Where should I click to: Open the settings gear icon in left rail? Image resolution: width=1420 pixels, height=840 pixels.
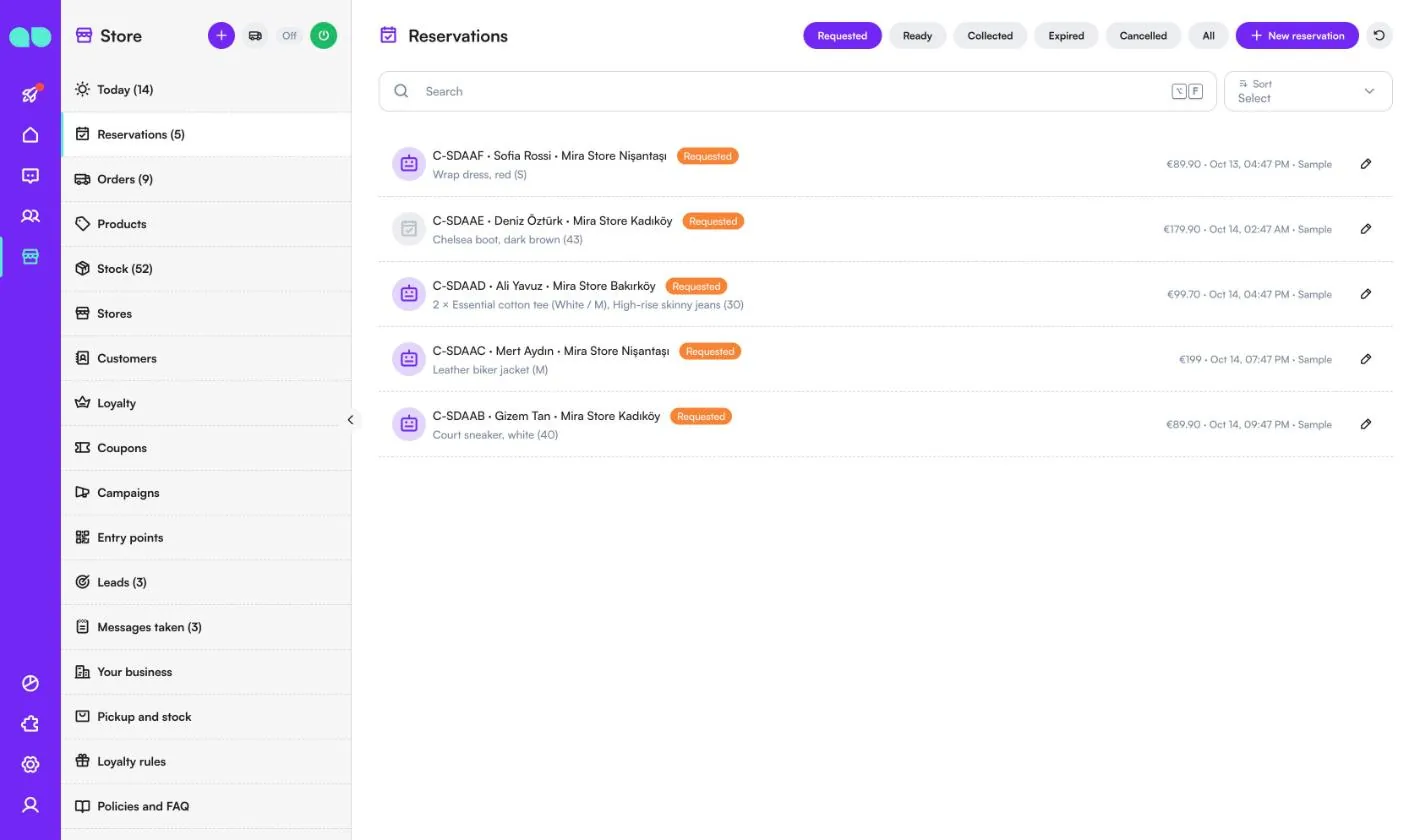[30, 764]
